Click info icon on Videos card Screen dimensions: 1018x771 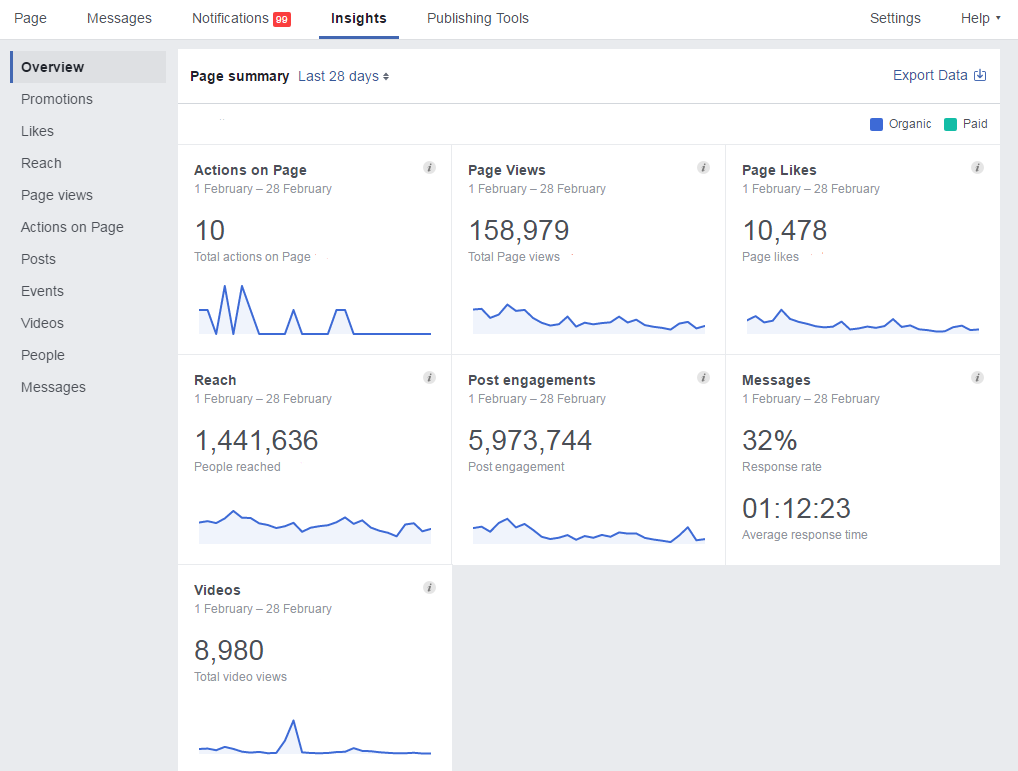[x=429, y=588]
